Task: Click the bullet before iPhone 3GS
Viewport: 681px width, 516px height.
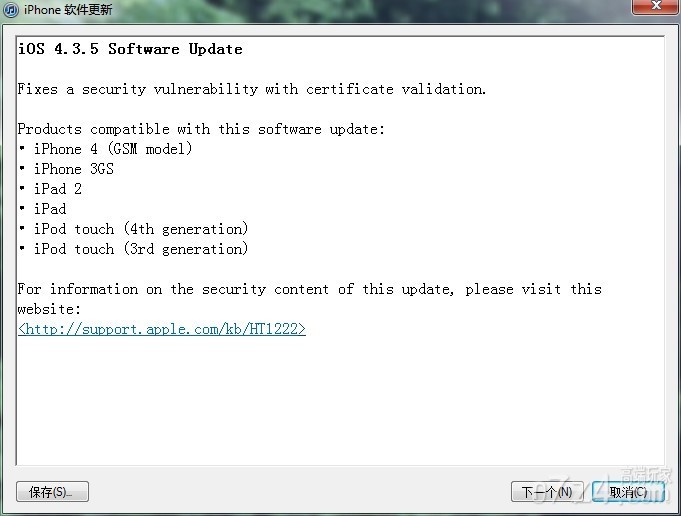Action: 22,169
